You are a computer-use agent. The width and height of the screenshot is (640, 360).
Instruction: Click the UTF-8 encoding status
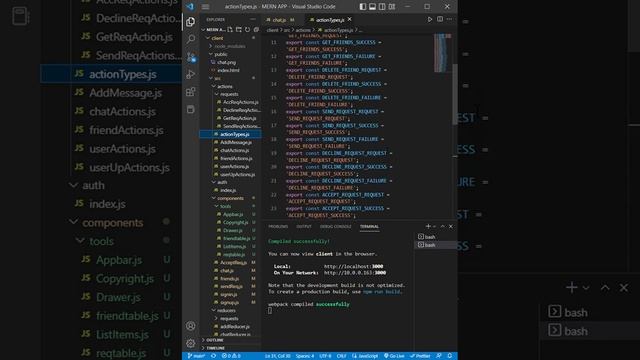click(x=325, y=356)
